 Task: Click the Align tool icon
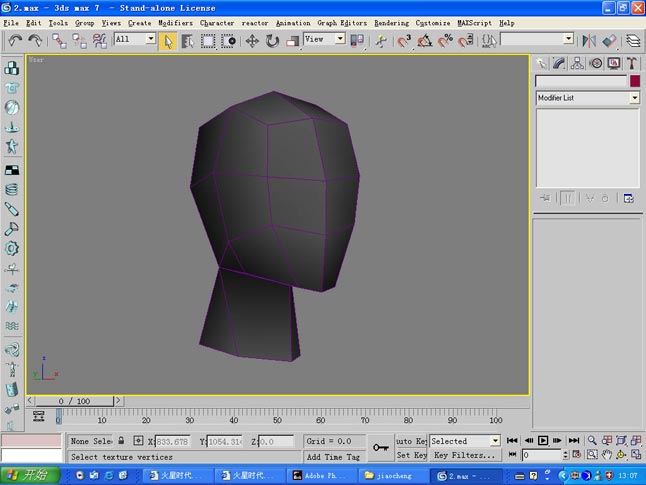tap(609, 41)
